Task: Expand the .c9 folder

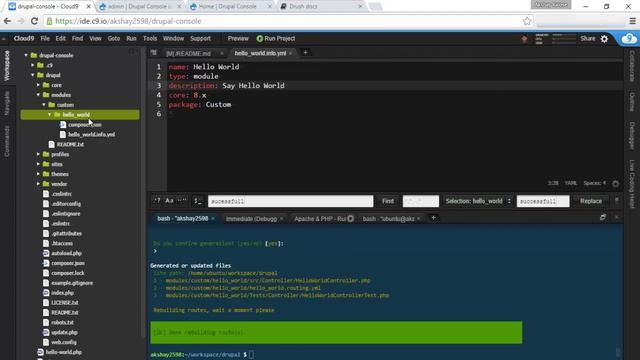Action: click(33, 65)
